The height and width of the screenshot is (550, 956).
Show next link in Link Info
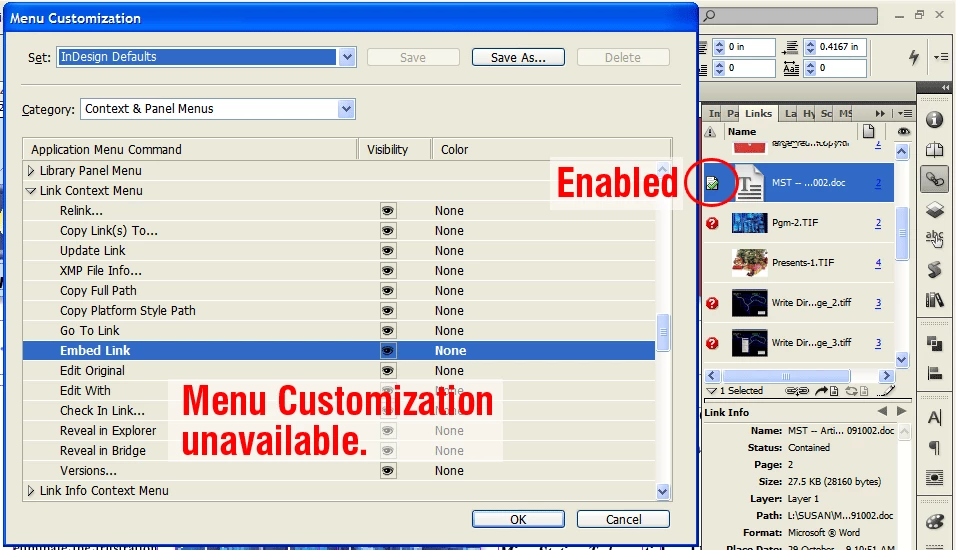(901, 412)
